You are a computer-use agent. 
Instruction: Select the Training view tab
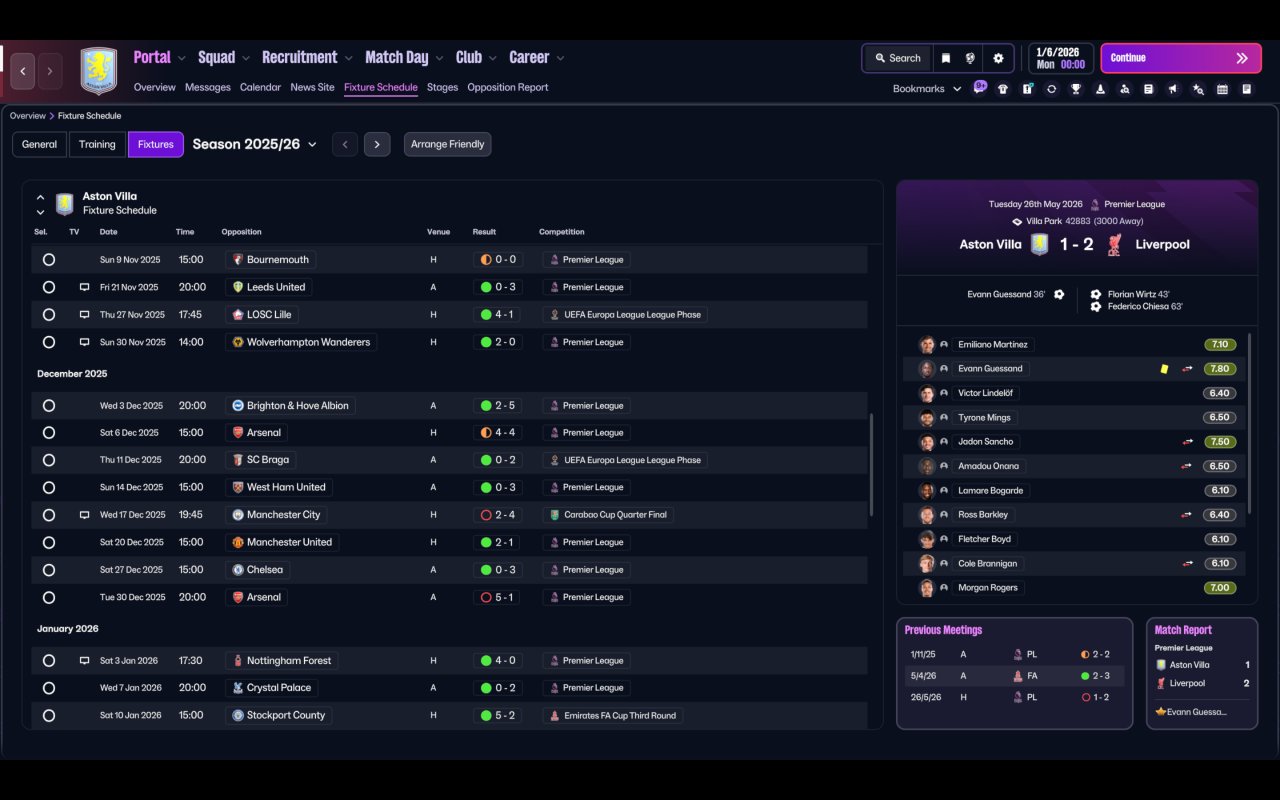(97, 144)
